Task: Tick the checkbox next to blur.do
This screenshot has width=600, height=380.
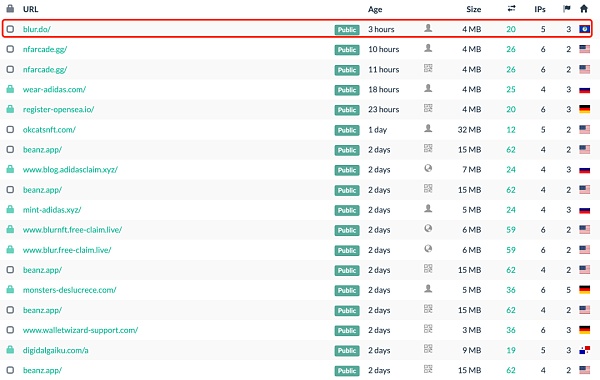Action: 10,29
